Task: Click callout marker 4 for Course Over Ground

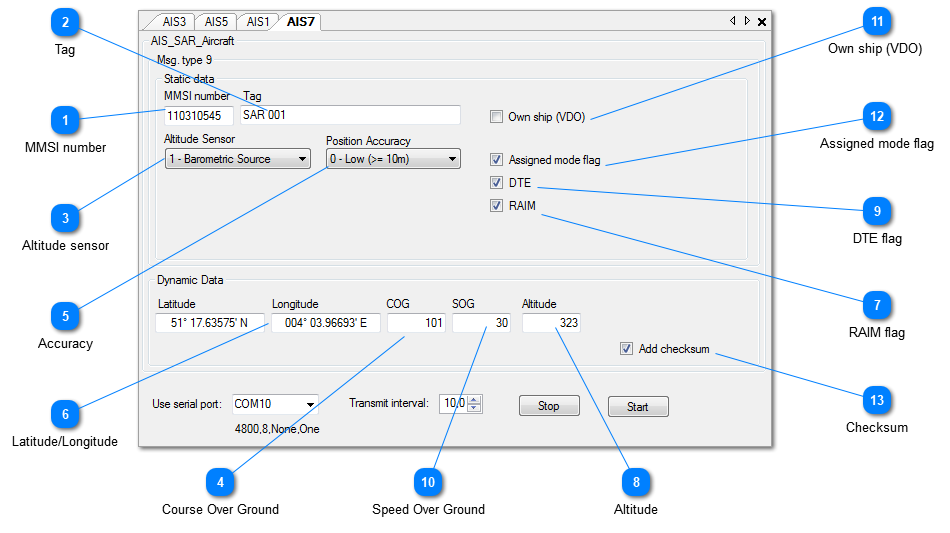Action: pyautogui.click(x=220, y=482)
